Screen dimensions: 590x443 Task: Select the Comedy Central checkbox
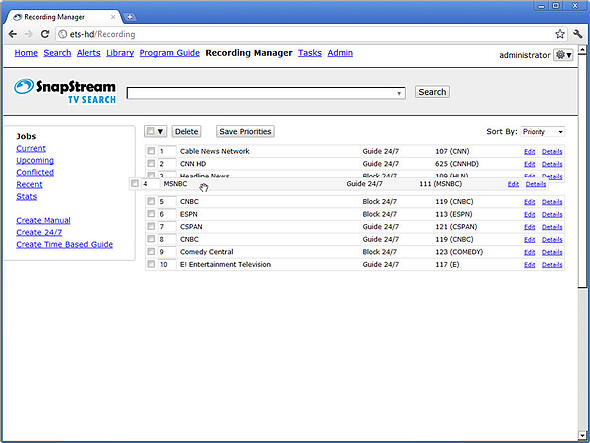[151, 251]
